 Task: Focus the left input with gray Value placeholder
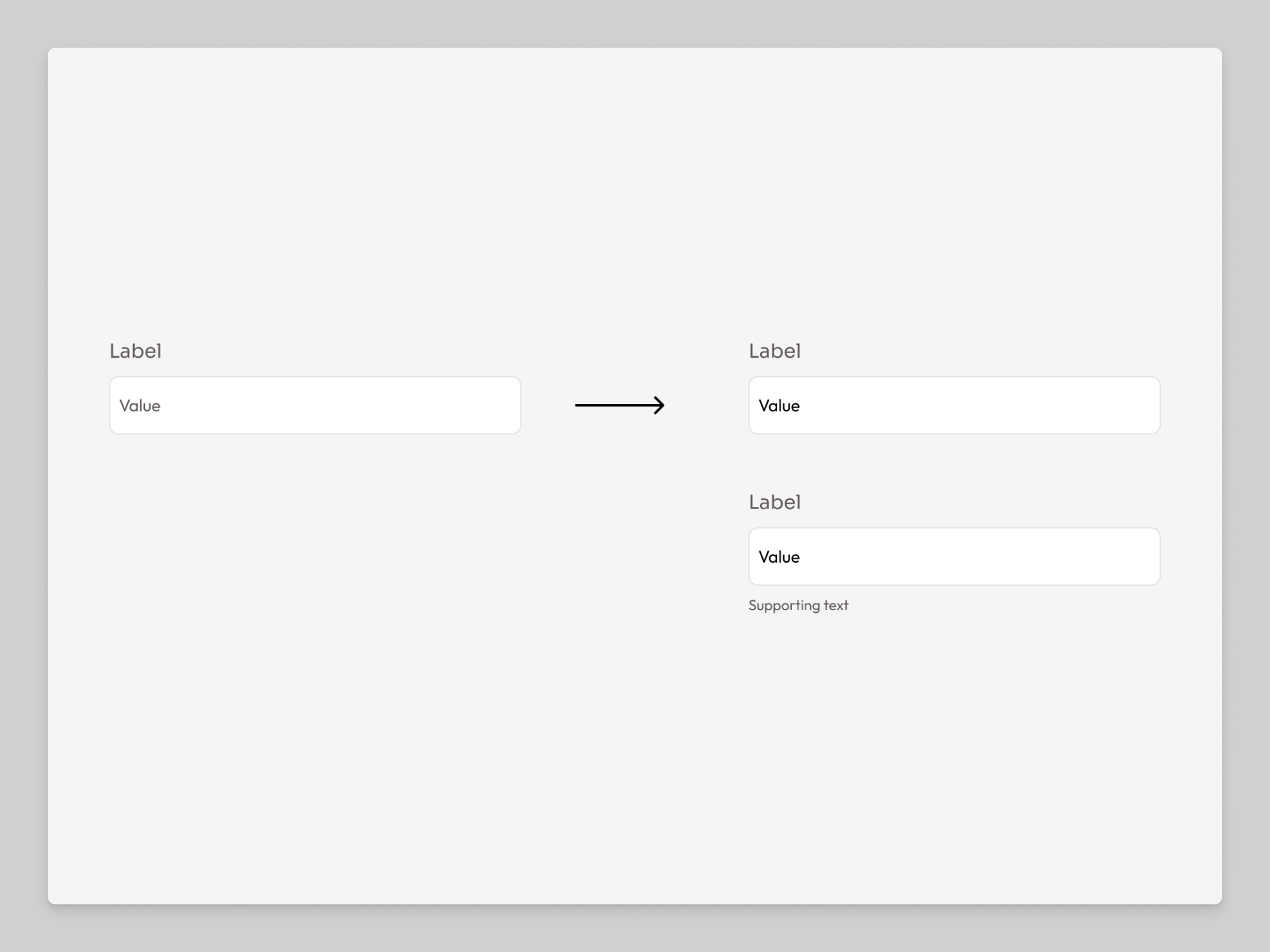click(x=315, y=405)
